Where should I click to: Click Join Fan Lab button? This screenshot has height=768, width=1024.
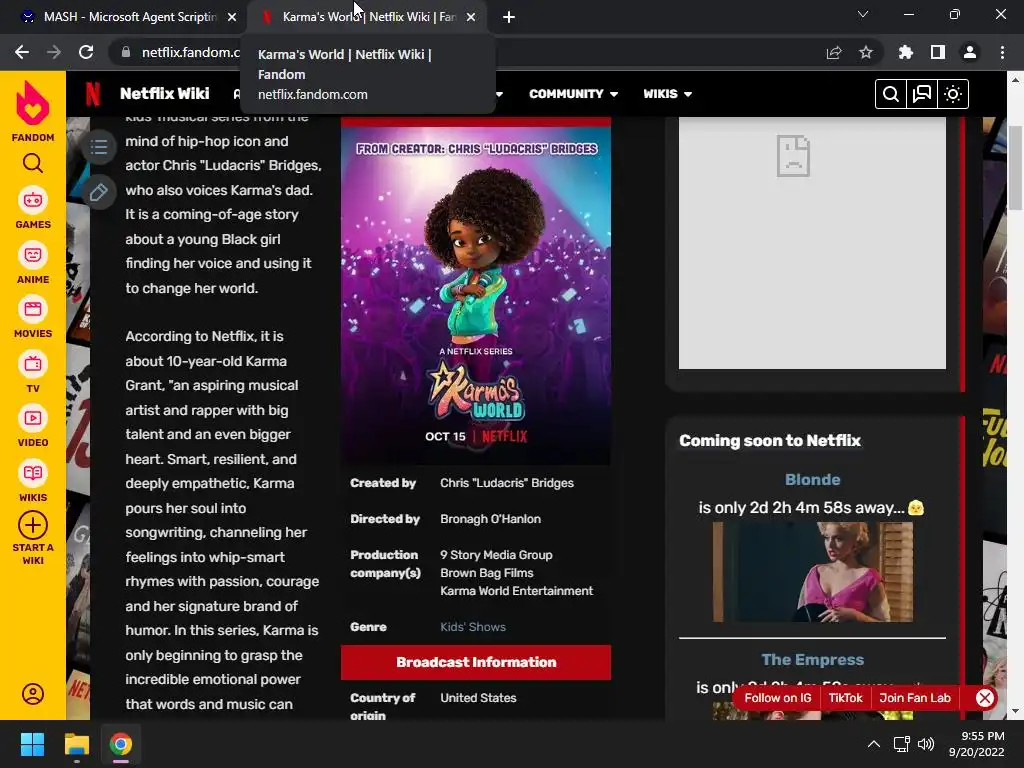[915, 698]
